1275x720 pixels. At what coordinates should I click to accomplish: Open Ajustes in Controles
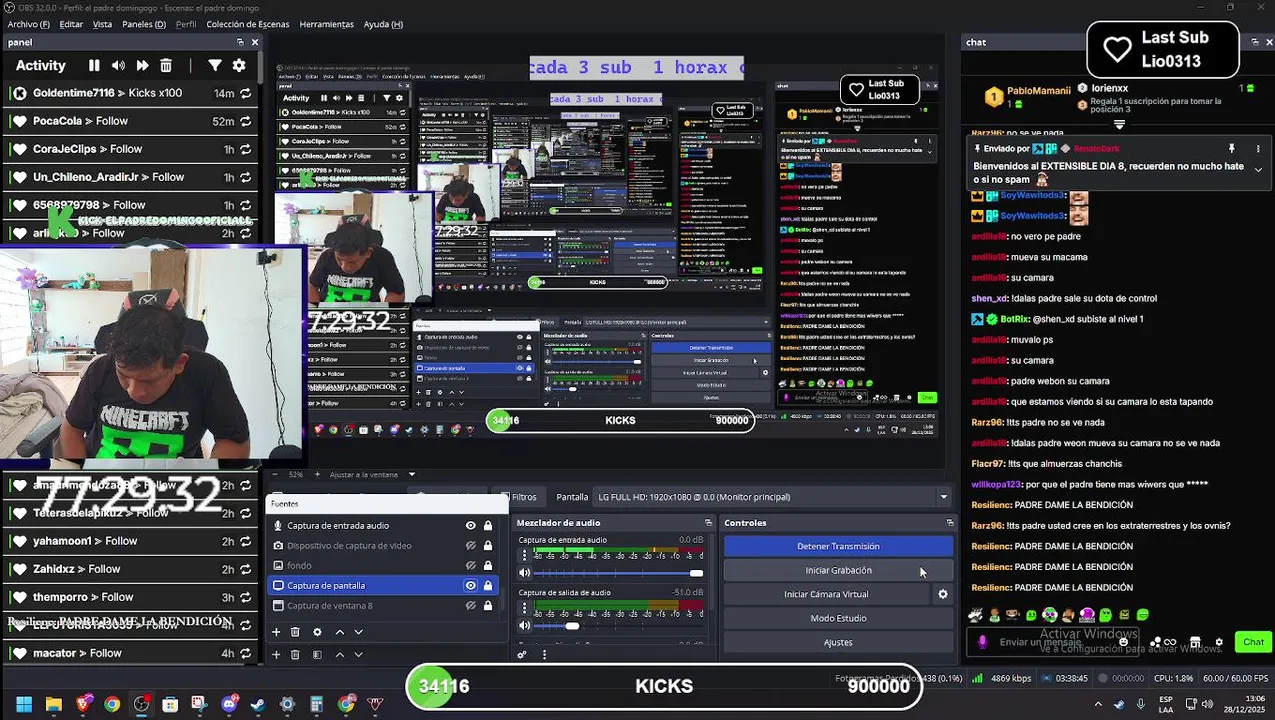click(x=838, y=642)
